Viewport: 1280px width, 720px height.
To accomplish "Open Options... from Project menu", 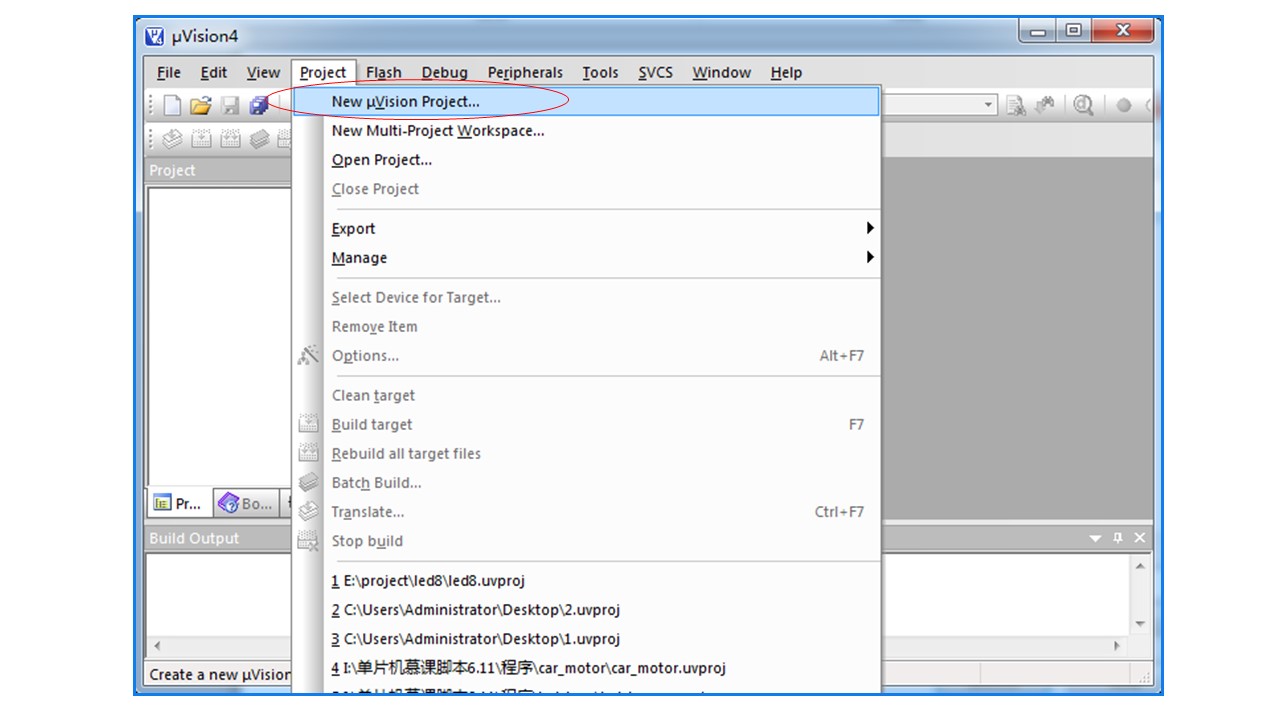I will coord(587,355).
